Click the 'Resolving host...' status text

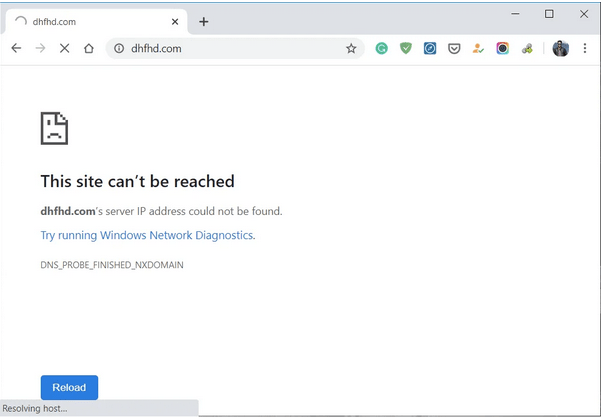pyautogui.click(x=35, y=408)
